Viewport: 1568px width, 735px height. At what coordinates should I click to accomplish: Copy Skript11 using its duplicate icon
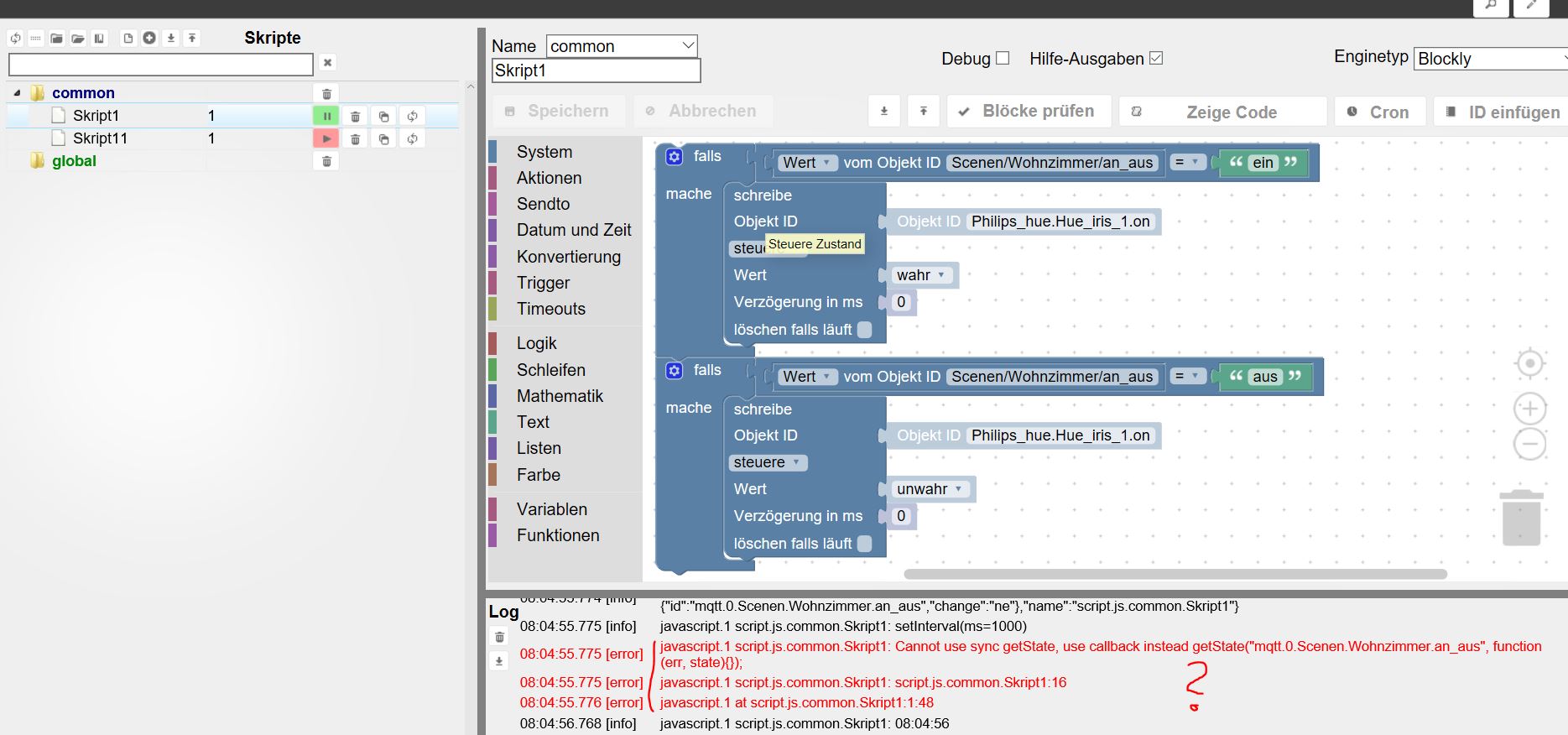383,139
